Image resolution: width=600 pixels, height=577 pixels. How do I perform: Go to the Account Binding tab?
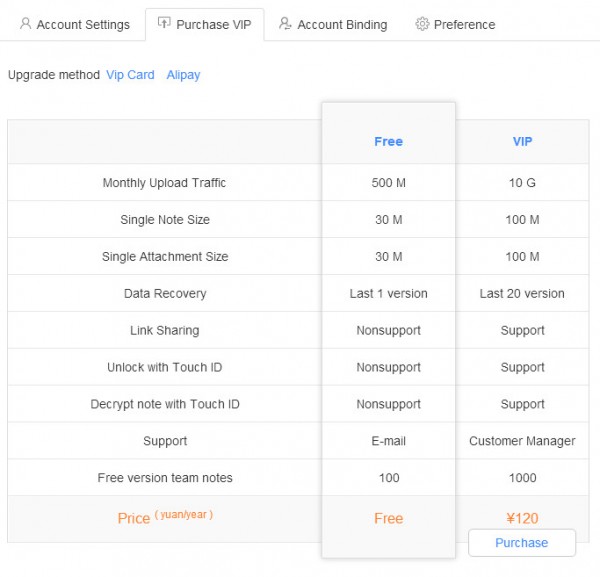341,24
